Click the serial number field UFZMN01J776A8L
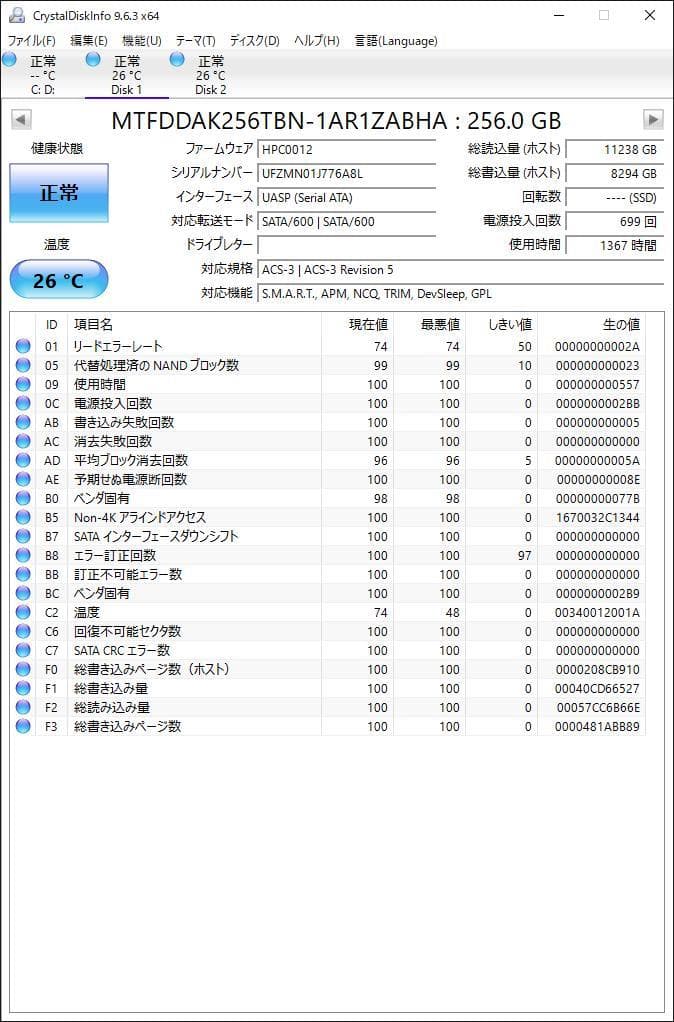The image size is (674, 1022). tap(346, 173)
